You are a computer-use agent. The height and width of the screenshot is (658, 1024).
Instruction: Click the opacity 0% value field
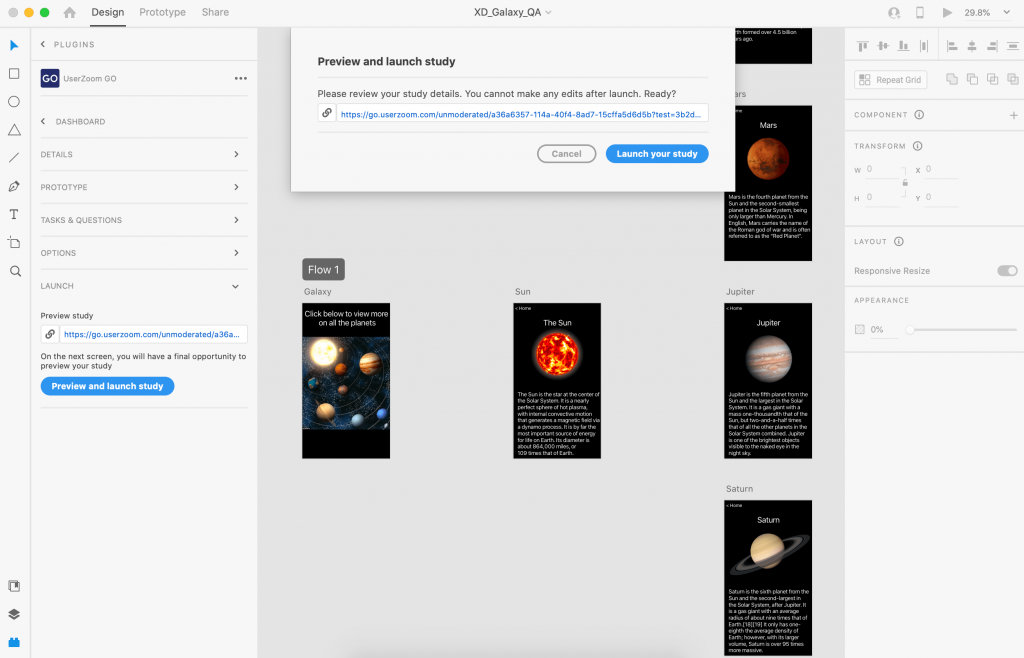884,330
